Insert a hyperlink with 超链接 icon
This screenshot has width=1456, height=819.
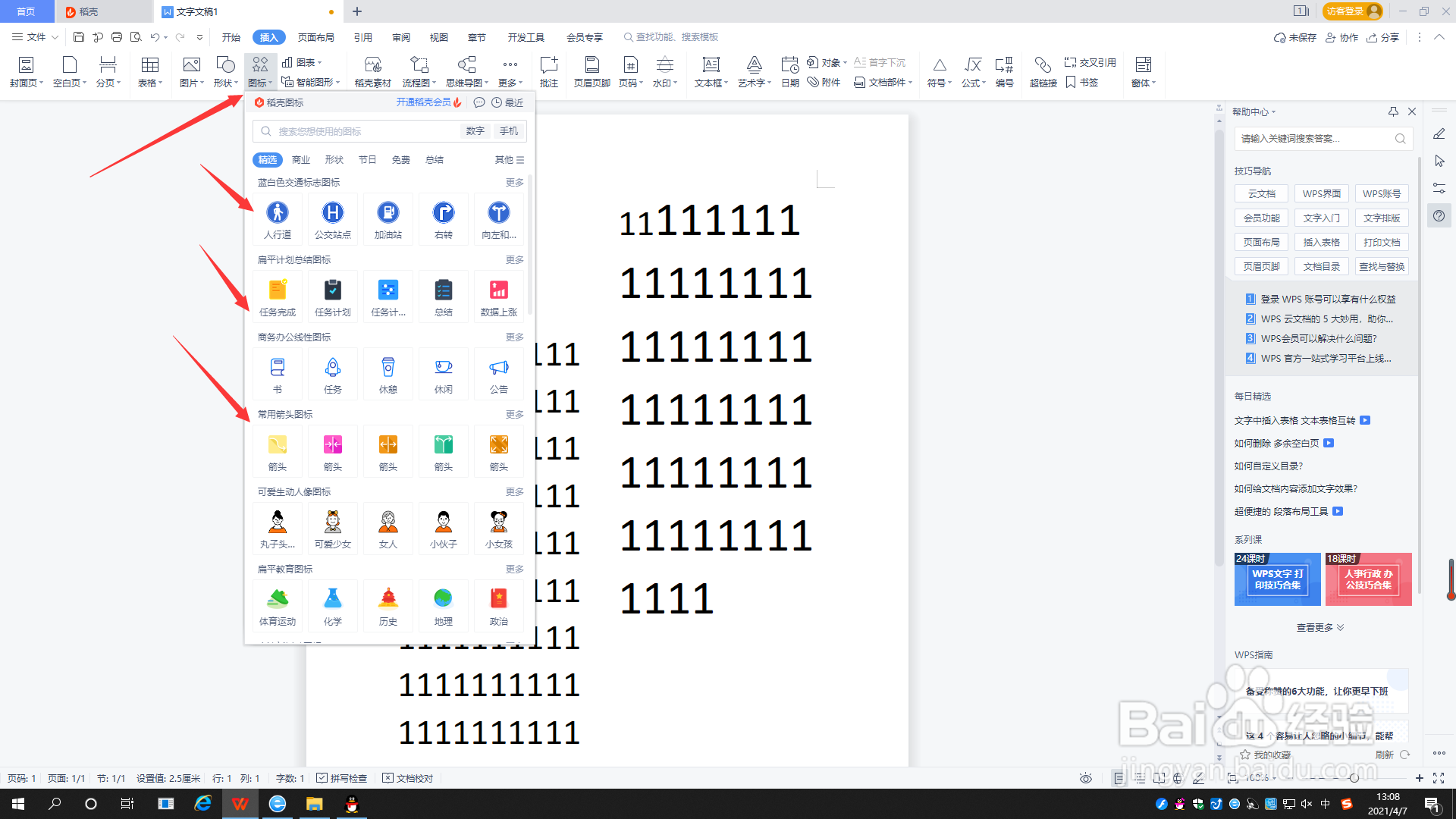[x=1043, y=71]
